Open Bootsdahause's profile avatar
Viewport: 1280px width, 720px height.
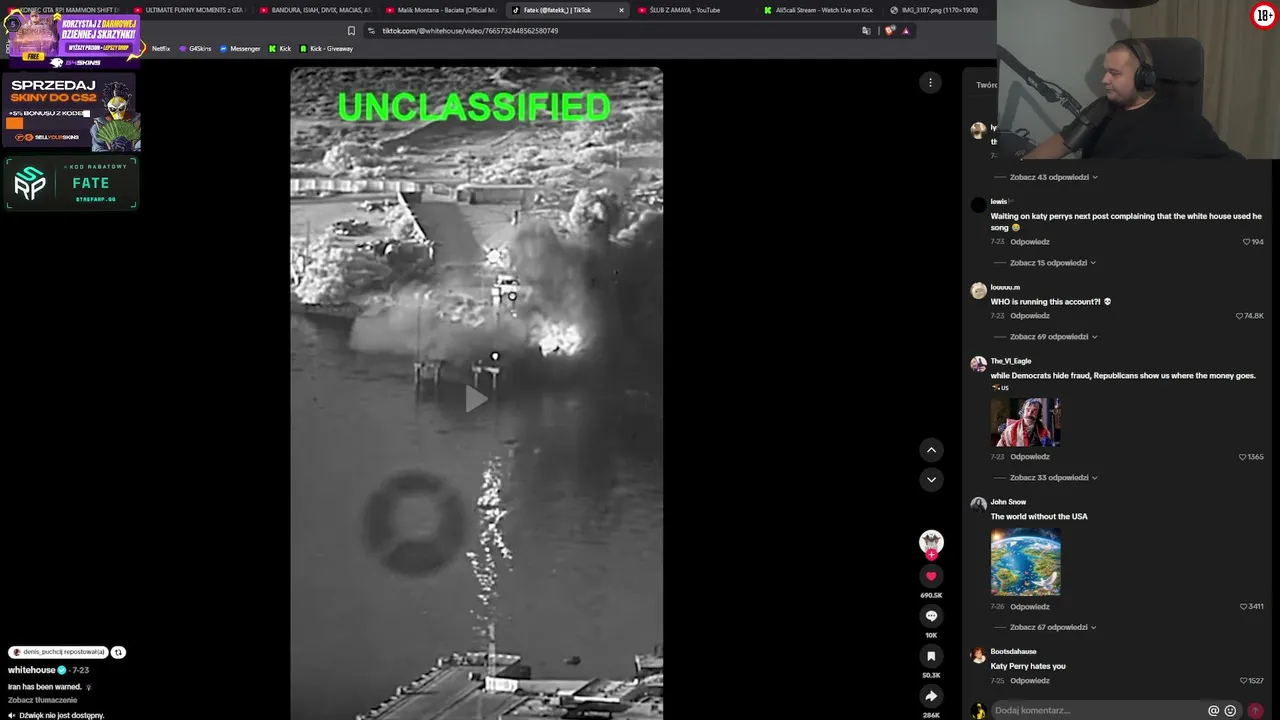point(978,656)
